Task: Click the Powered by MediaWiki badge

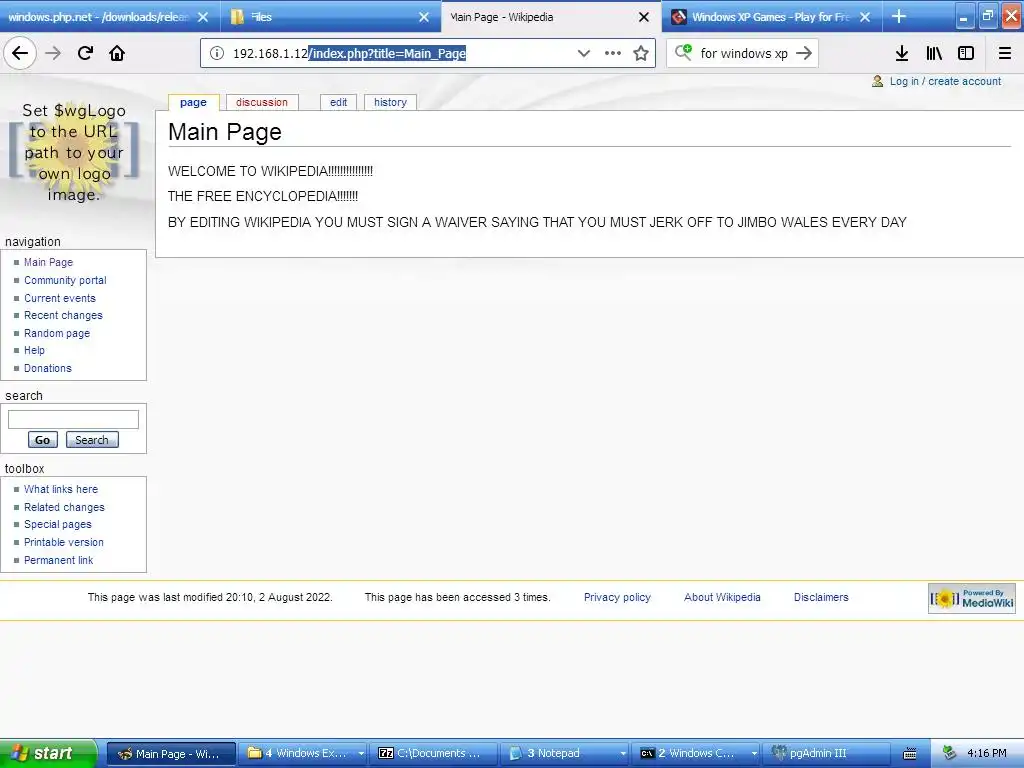Action: pos(972,598)
